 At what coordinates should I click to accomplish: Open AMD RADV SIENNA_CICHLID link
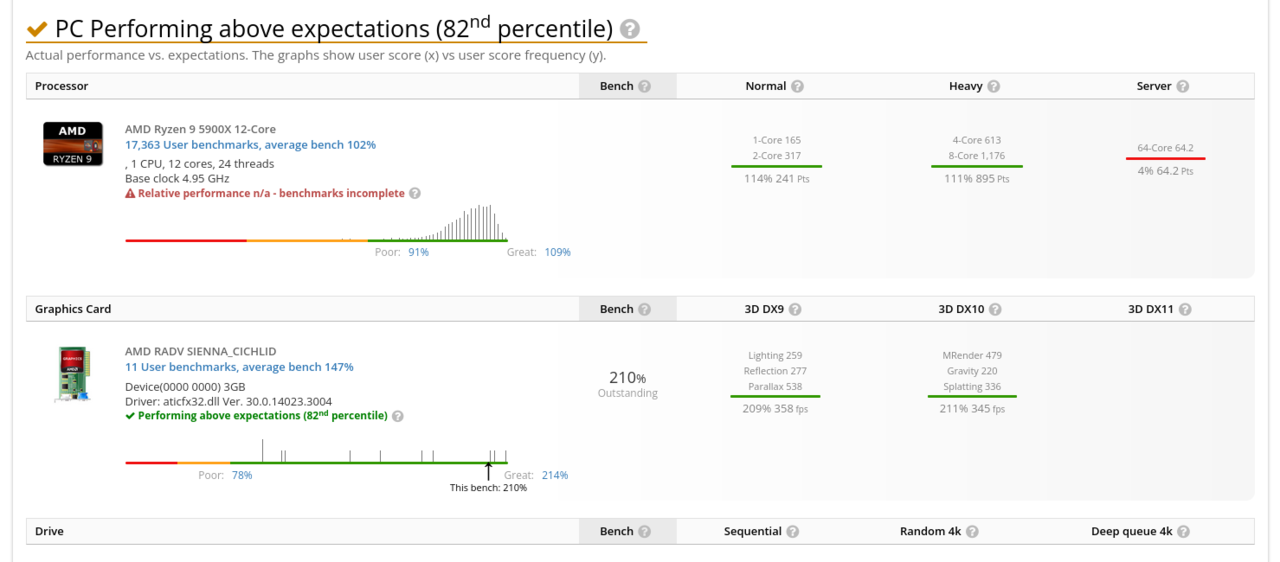tap(200, 352)
